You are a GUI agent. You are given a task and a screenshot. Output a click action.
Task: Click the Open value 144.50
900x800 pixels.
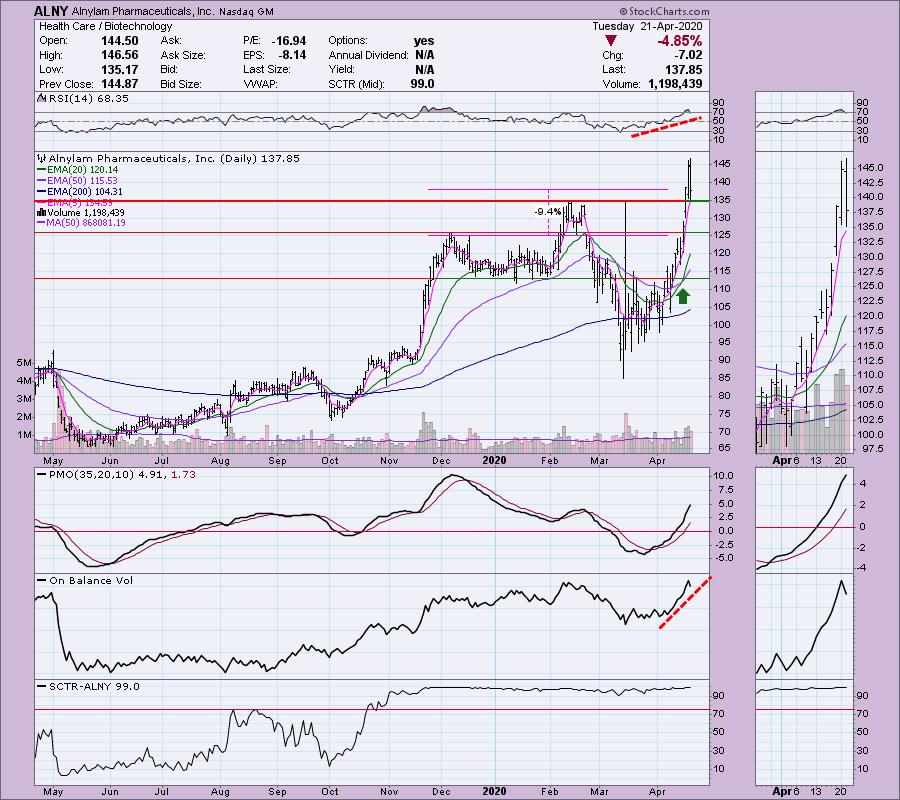click(x=119, y=41)
